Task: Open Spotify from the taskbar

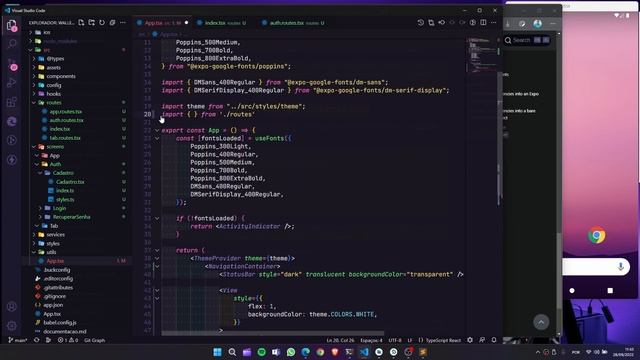Action: [x=262, y=352]
